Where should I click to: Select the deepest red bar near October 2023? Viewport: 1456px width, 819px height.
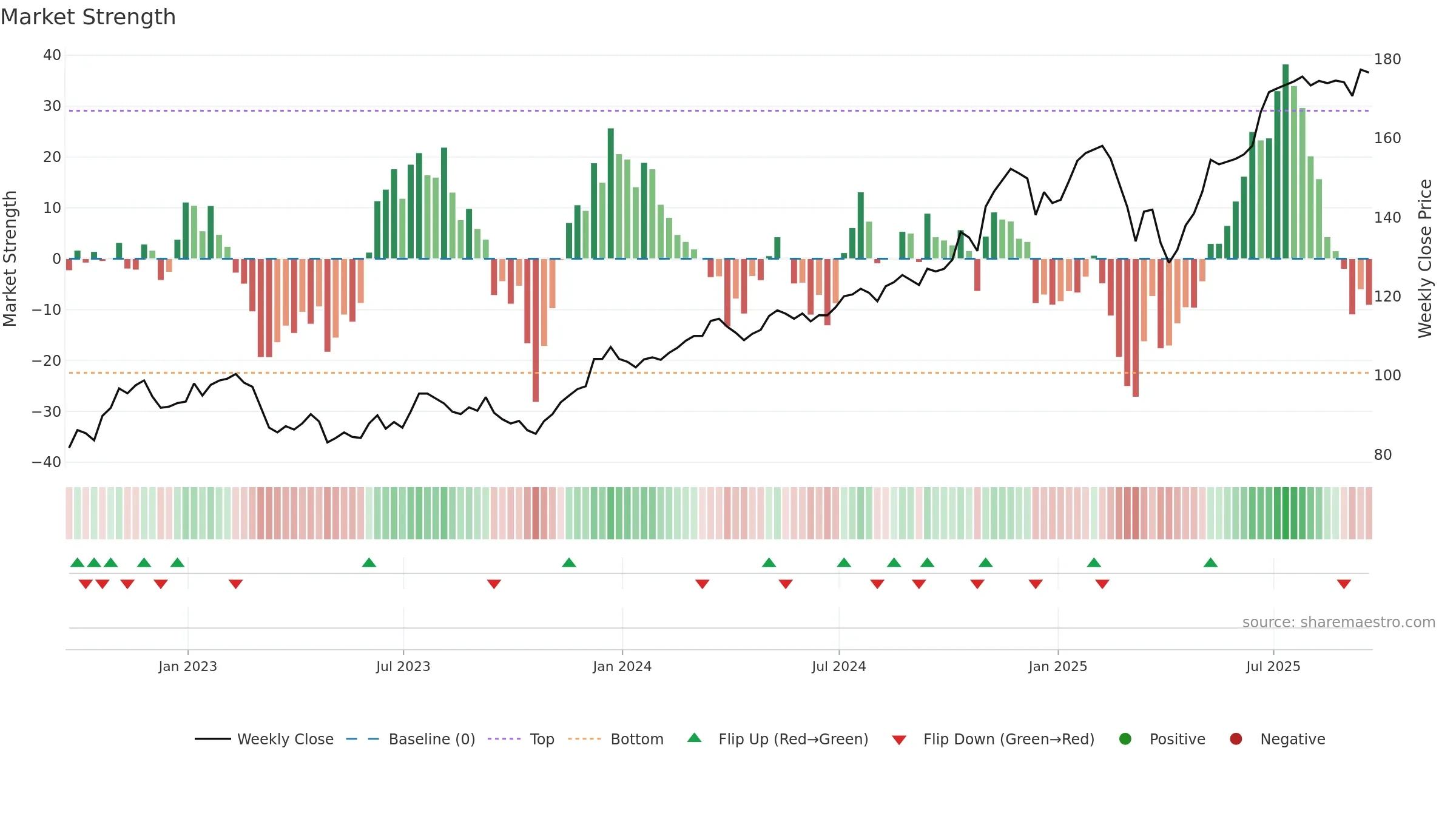(x=536, y=330)
